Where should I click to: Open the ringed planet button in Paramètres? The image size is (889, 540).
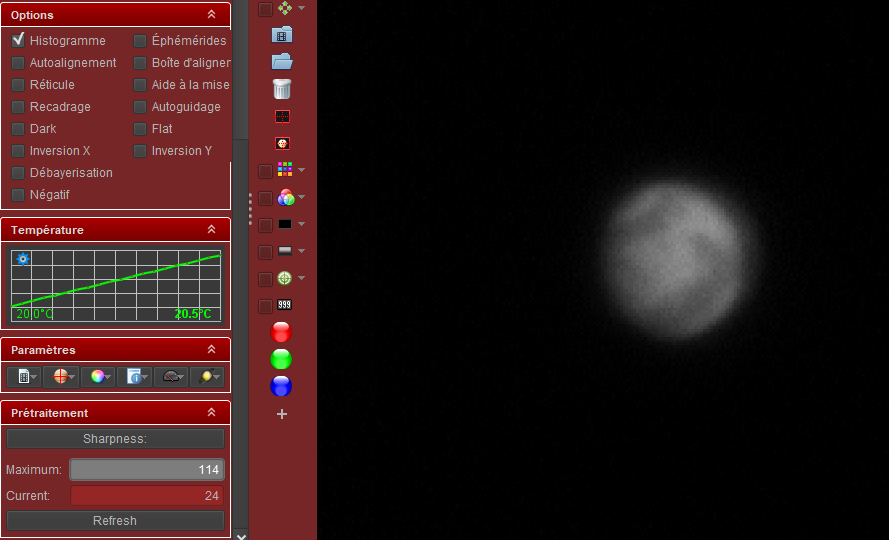point(207,377)
